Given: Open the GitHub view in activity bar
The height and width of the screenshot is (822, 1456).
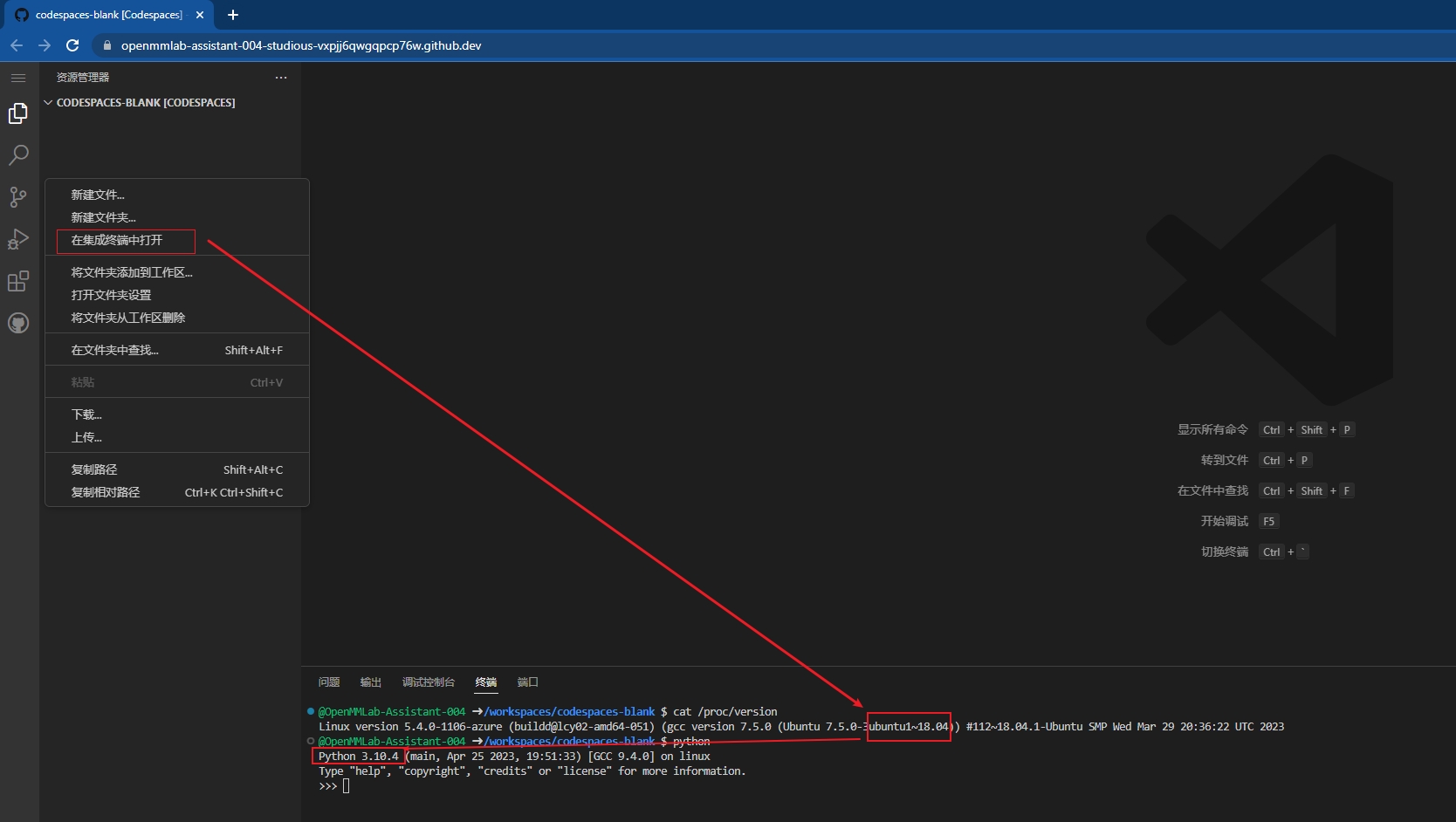Looking at the screenshot, I should tap(18, 323).
